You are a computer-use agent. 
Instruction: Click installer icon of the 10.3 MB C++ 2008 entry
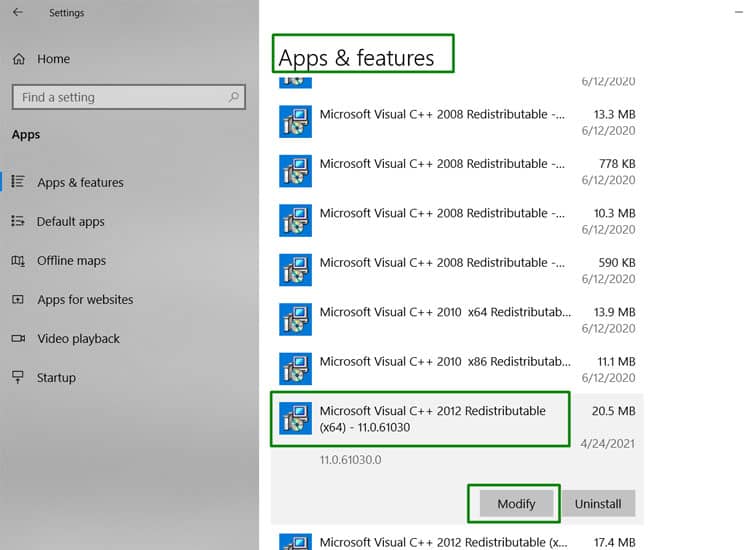coord(296,220)
